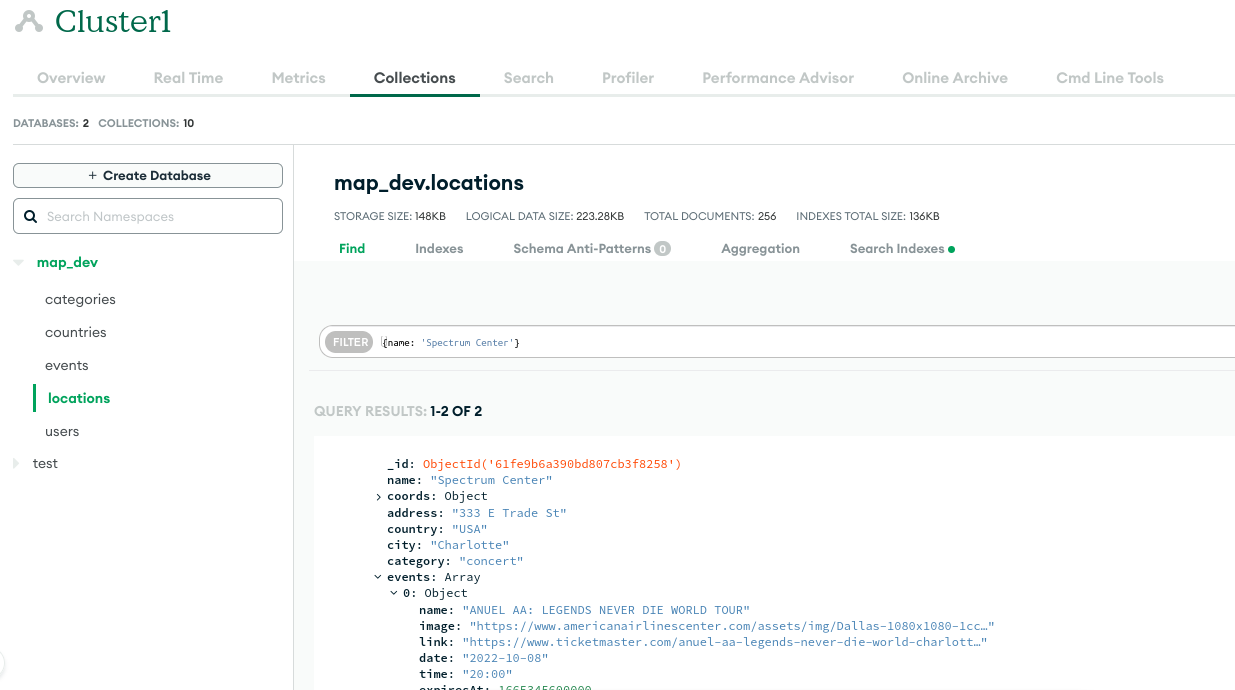Select the categories collection
Viewport: 1235px width, 690px height.
(80, 299)
